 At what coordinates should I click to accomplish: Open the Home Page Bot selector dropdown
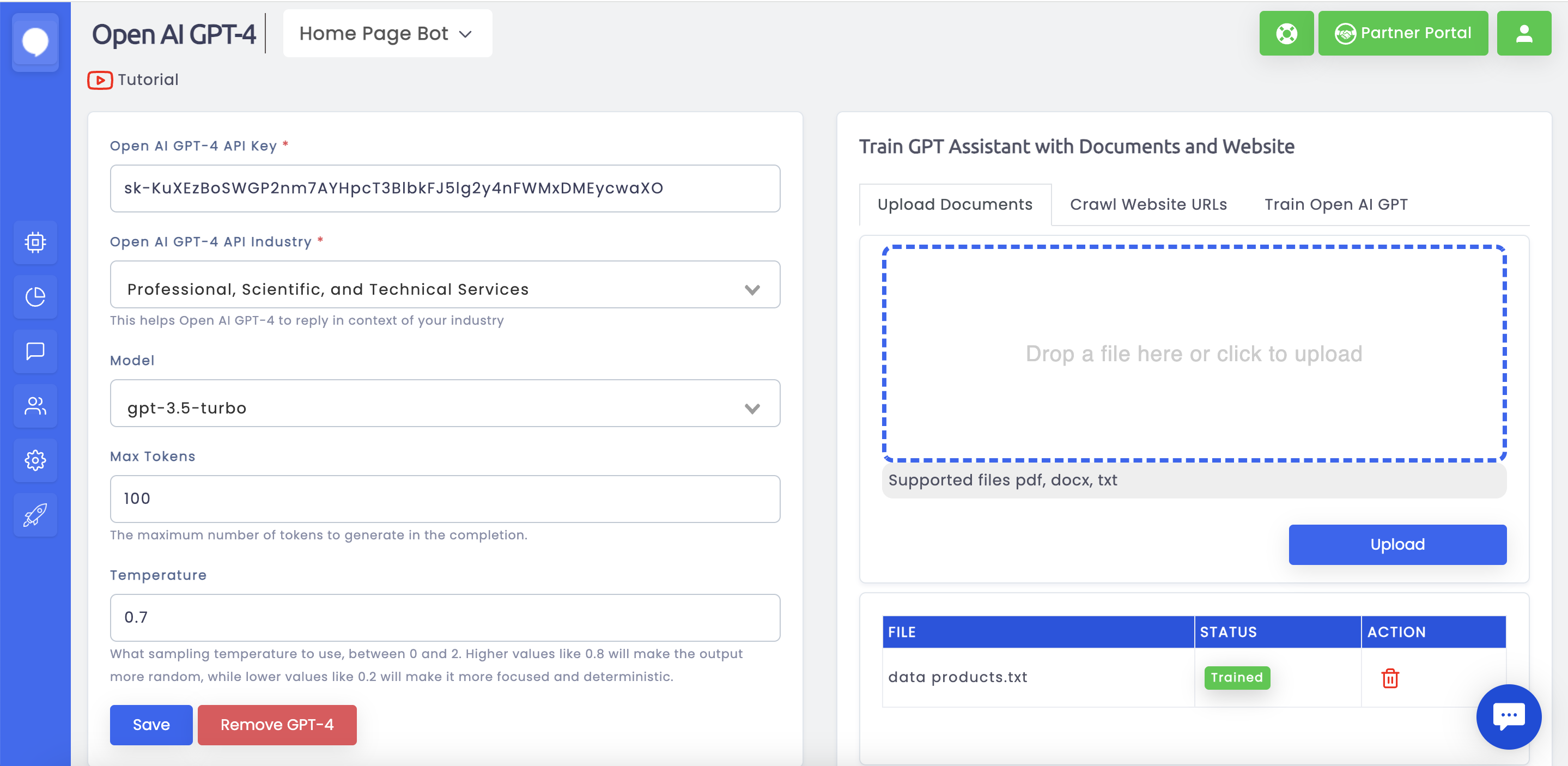(387, 33)
